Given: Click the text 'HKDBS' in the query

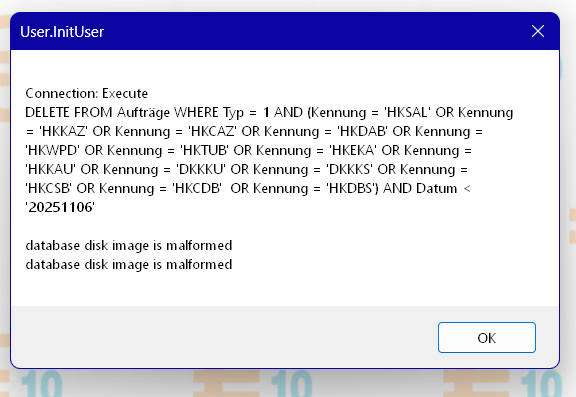Looking at the screenshot, I should (x=352, y=188).
